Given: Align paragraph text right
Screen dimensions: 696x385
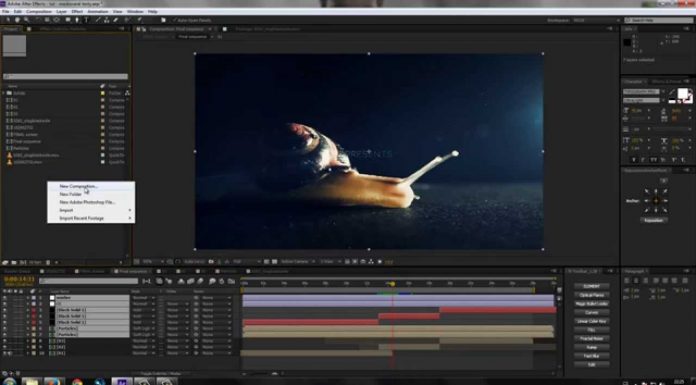Looking at the screenshot, I should [x=646, y=281].
